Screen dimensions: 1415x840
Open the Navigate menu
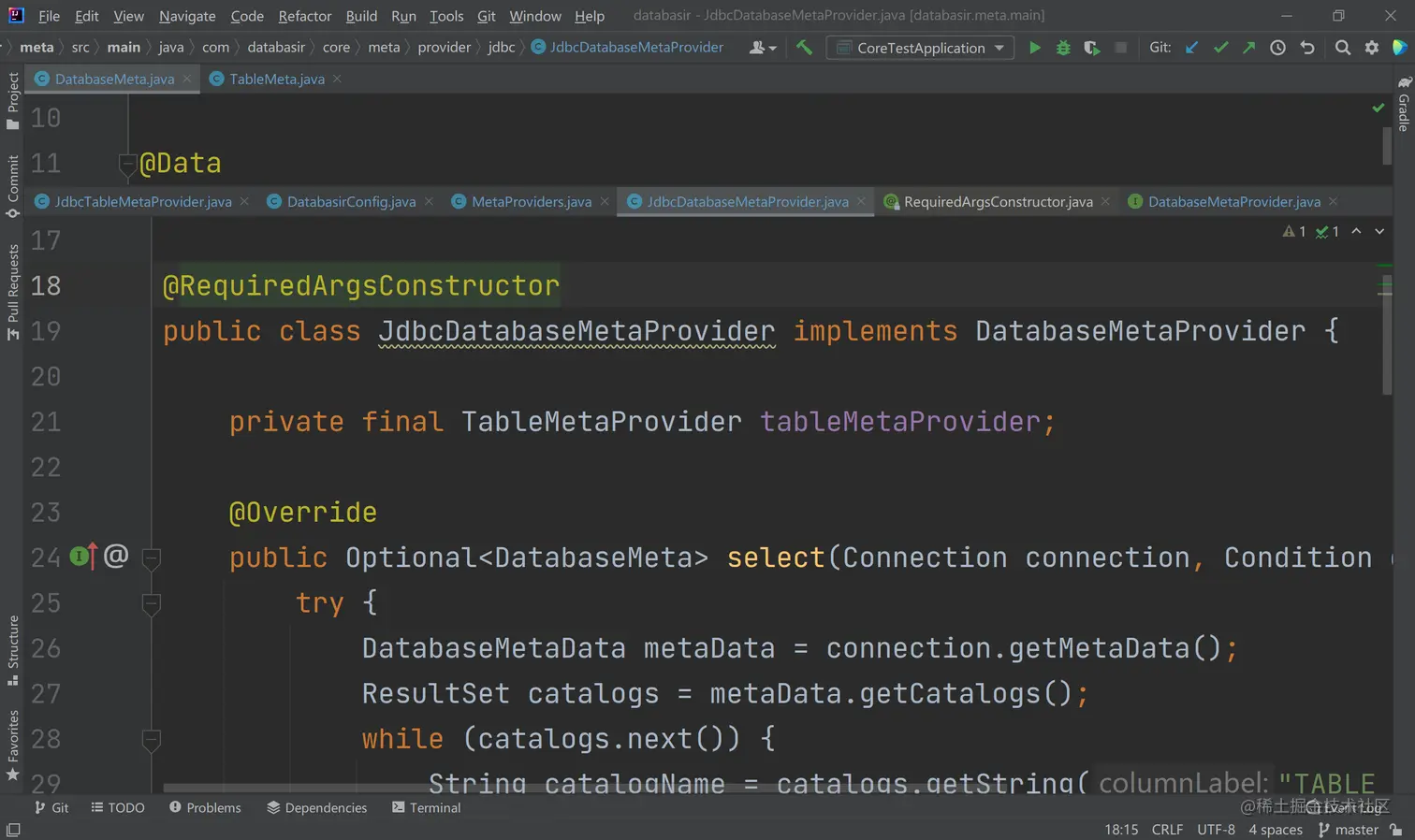point(187,16)
